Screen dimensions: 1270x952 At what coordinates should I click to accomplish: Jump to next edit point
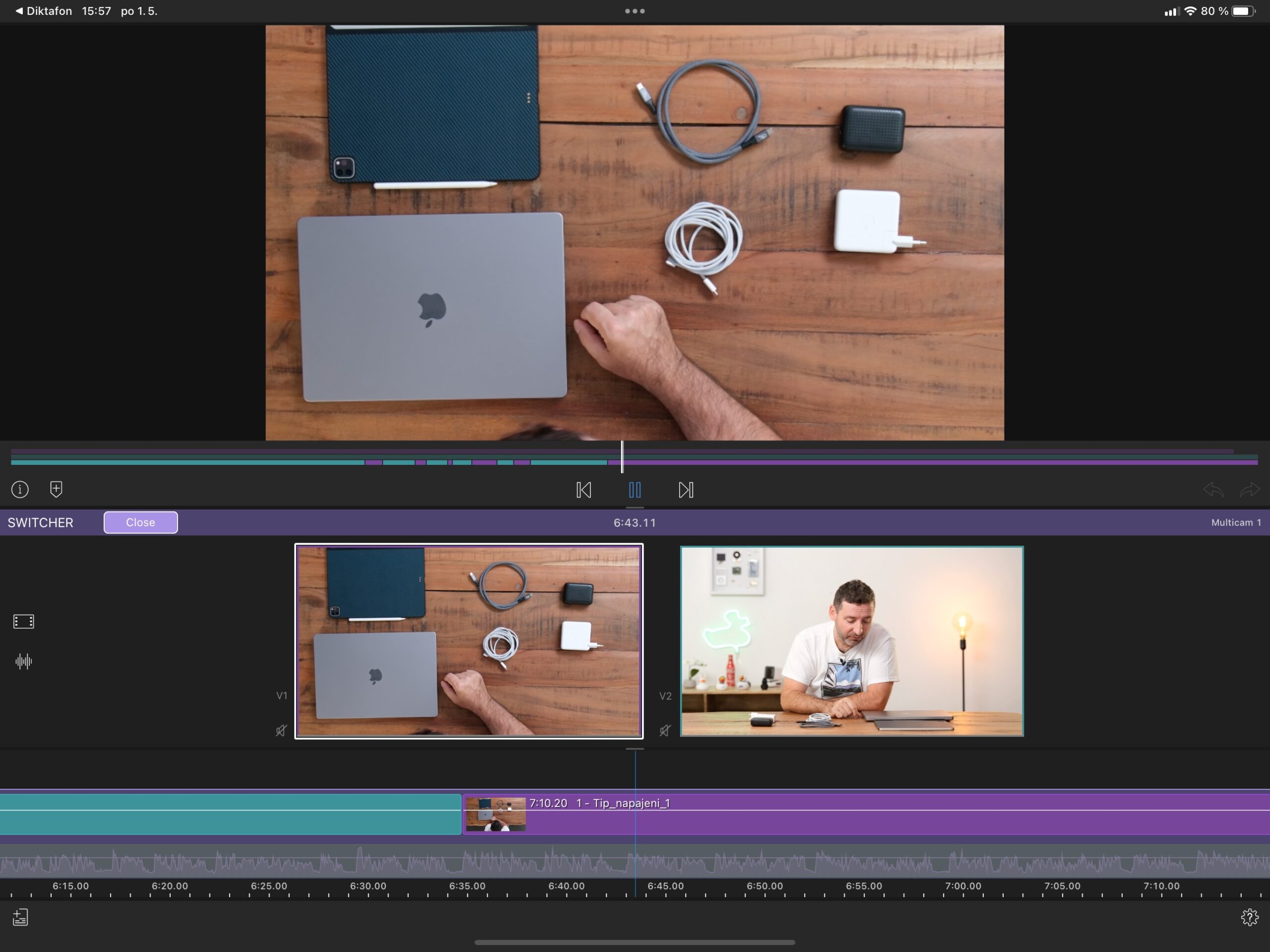click(x=686, y=490)
